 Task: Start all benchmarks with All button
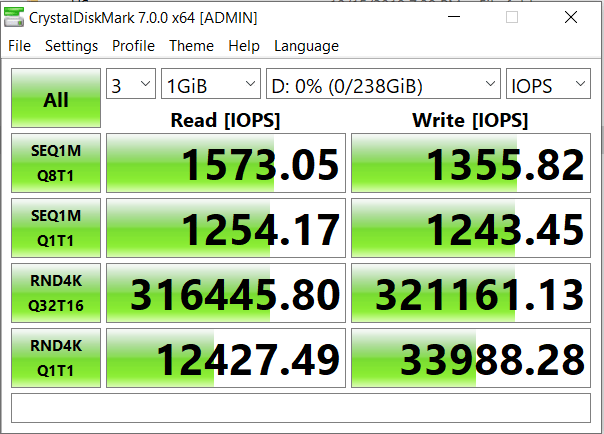pos(56,98)
